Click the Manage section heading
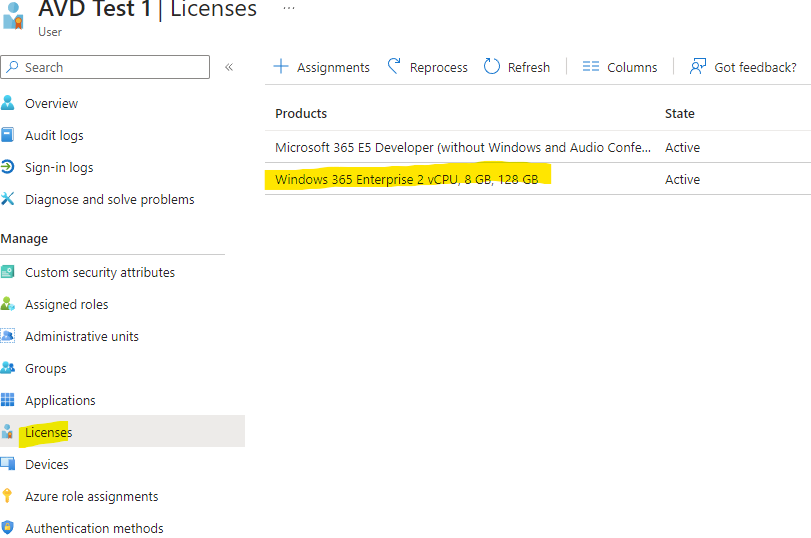This screenshot has width=811, height=538. click(x=24, y=238)
